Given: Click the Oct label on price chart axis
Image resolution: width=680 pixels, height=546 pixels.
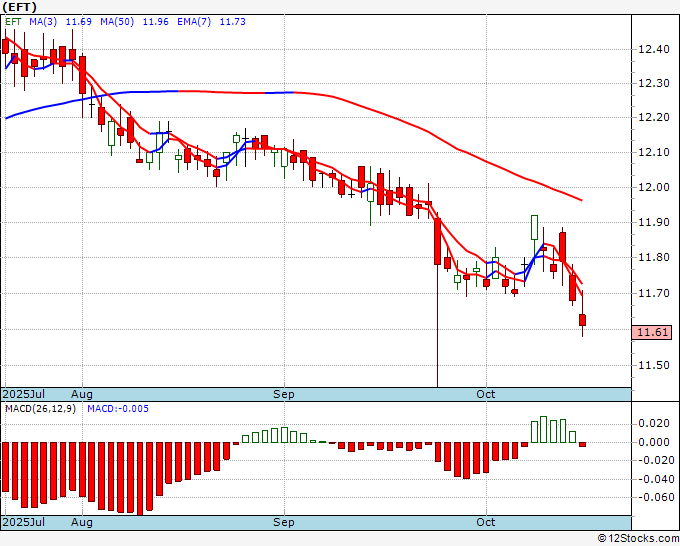Looking at the screenshot, I should pos(486,394).
